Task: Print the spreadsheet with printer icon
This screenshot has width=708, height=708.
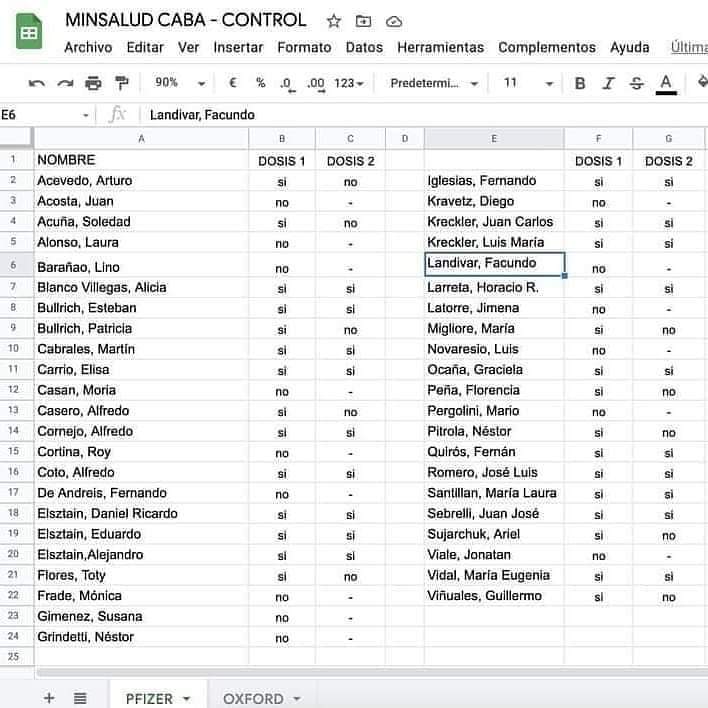Action: [x=93, y=83]
